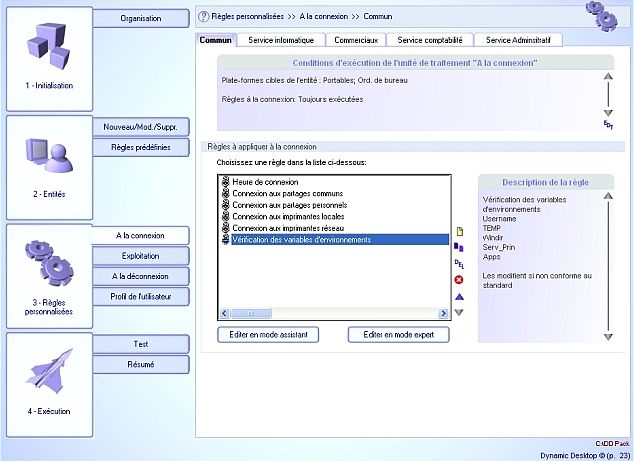This screenshot has width=634, height=461.
Task: Click icon beside Connexion aux imprimantes réseau
Action: [226, 228]
